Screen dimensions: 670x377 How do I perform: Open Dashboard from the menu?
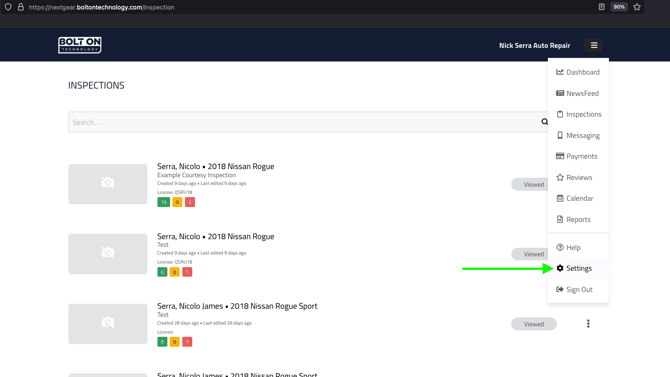(578, 72)
